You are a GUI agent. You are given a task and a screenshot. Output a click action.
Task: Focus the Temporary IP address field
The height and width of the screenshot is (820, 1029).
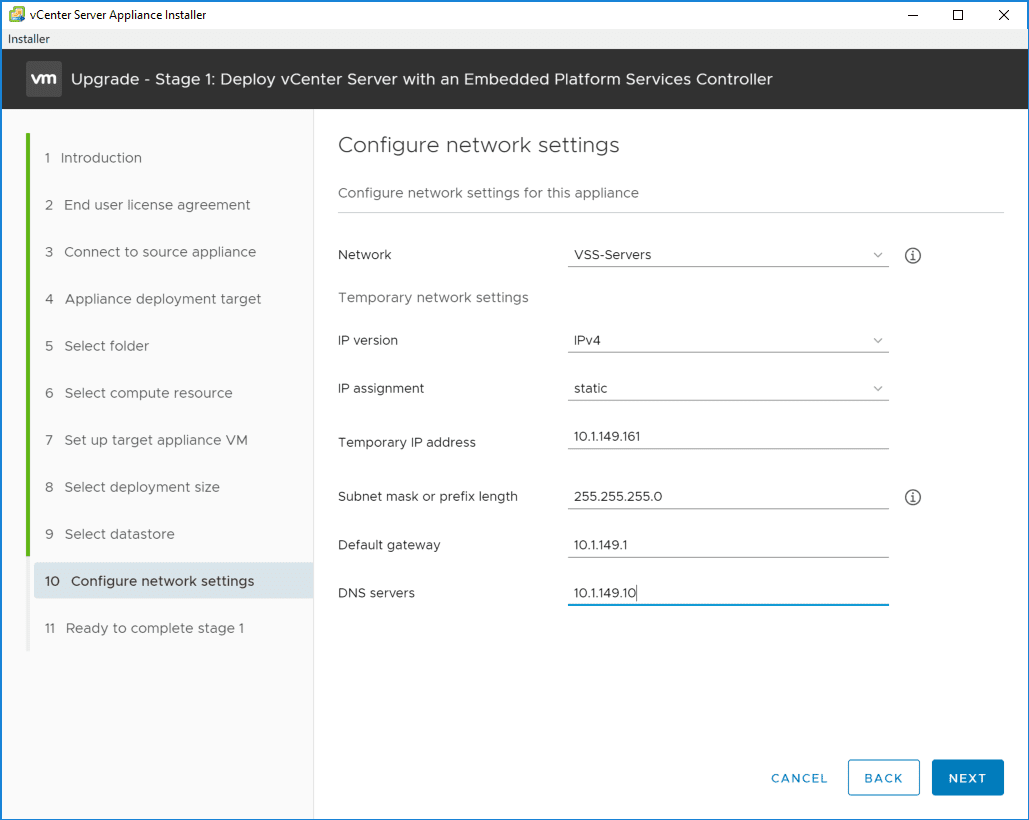(727, 437)
